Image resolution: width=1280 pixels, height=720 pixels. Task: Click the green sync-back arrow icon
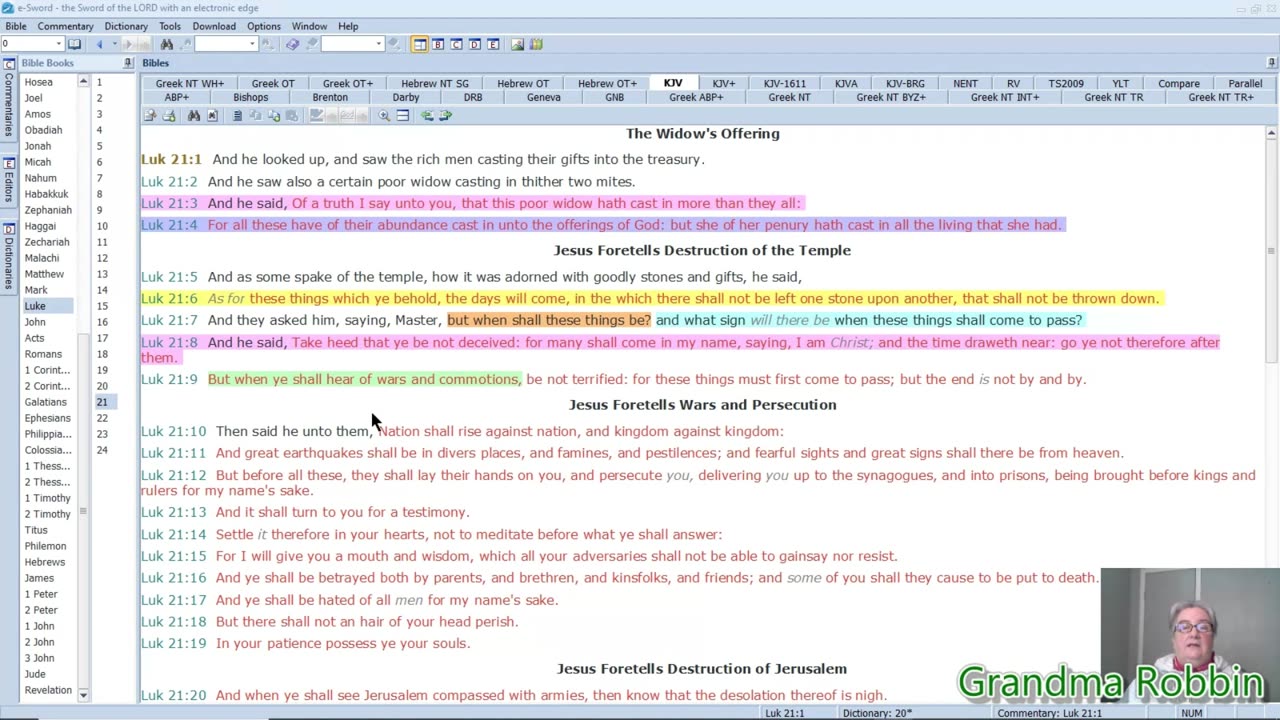427,115
